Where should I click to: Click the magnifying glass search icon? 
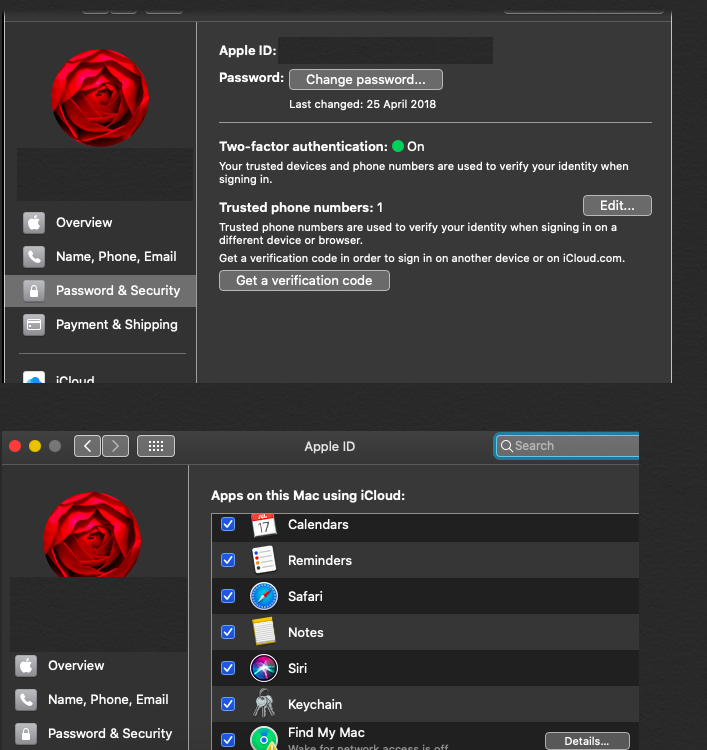pyautogui.click(x=506, y=446)
